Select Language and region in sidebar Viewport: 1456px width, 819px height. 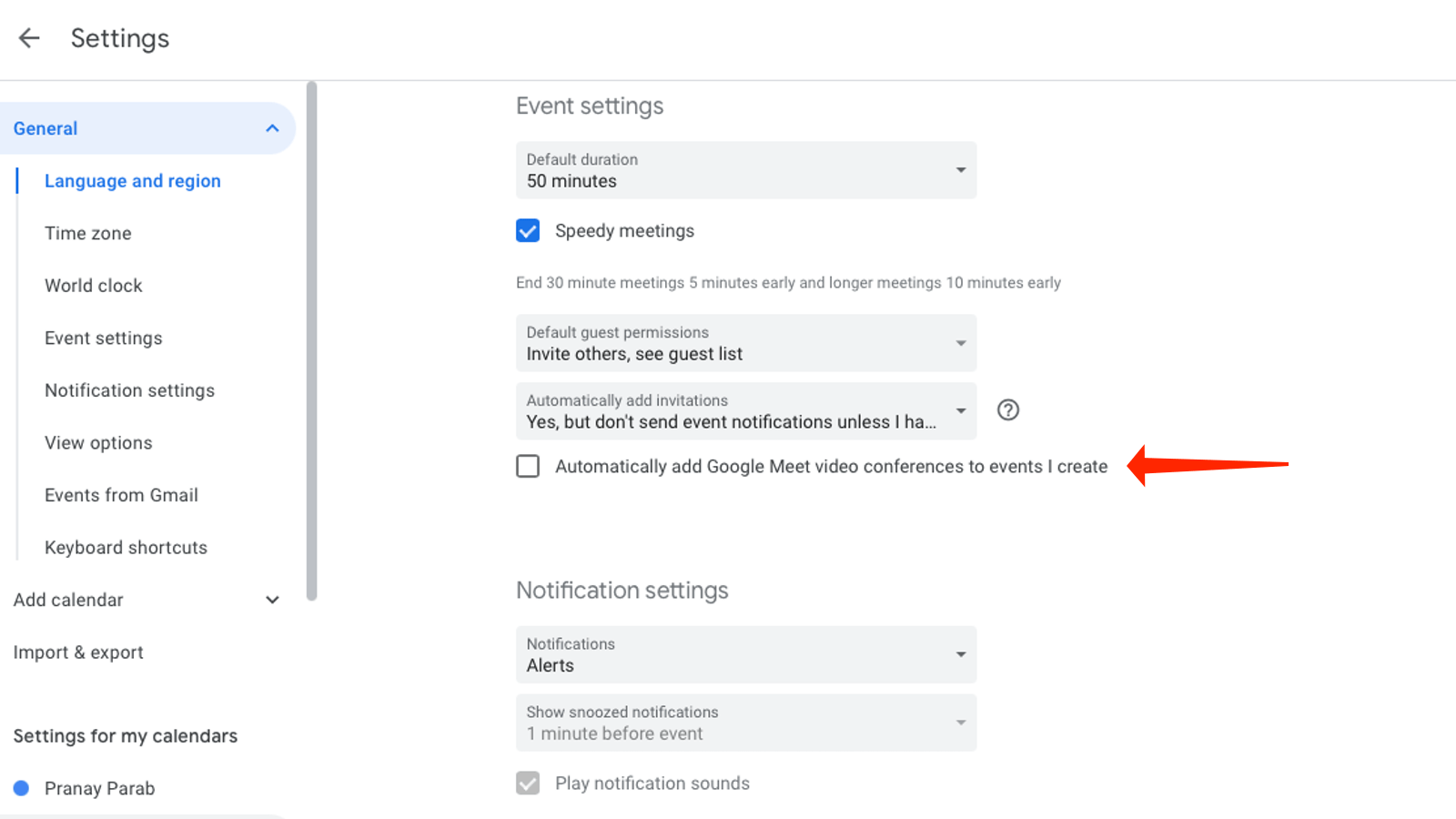(133, 181)
